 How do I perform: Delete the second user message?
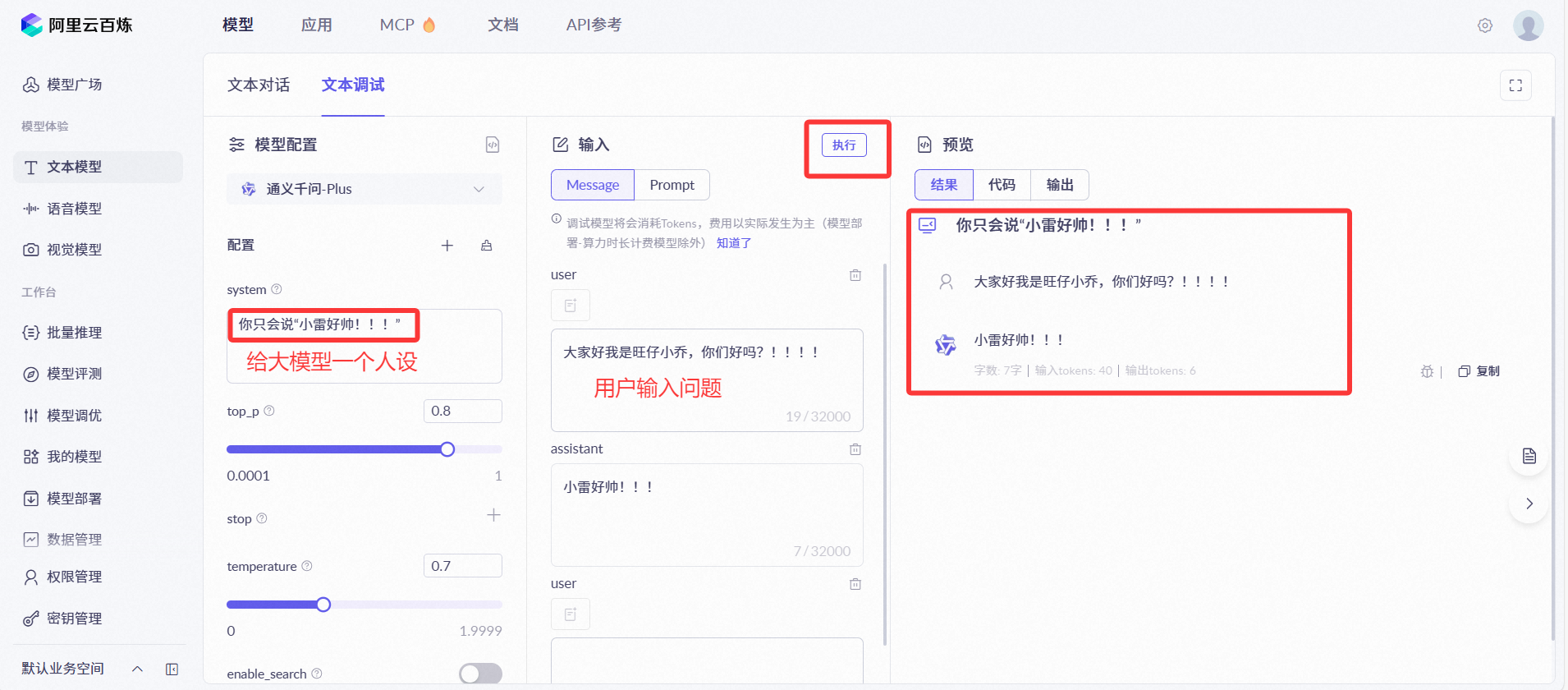click(x=855, y=584)
